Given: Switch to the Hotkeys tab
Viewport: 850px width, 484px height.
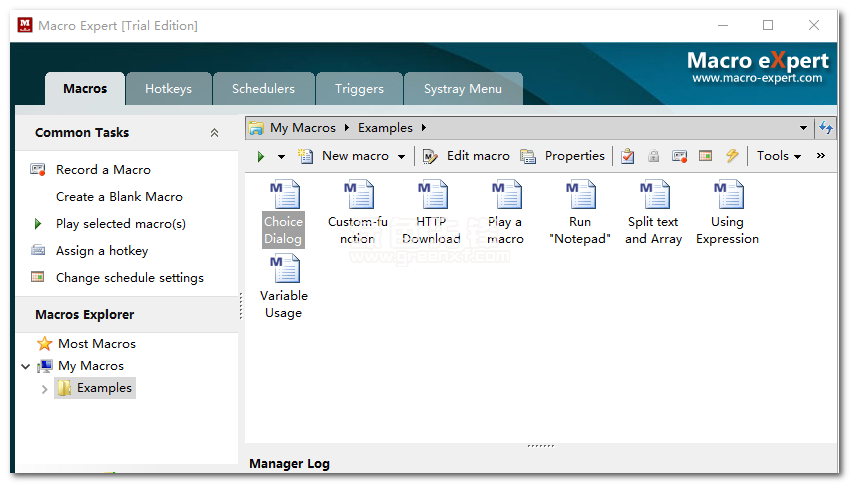Looking at the screenshot, I should (169, 89).
